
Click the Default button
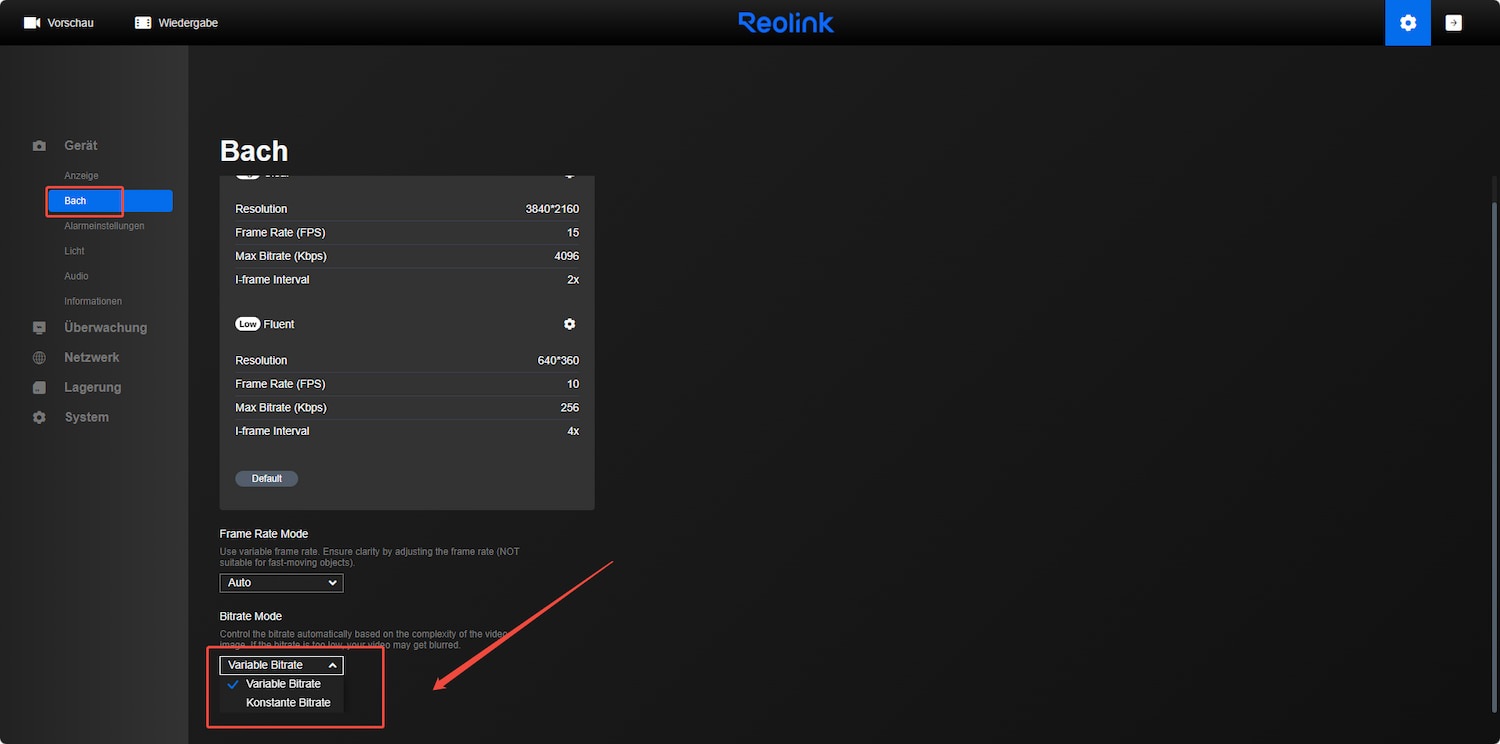click(x=267, y=479)
